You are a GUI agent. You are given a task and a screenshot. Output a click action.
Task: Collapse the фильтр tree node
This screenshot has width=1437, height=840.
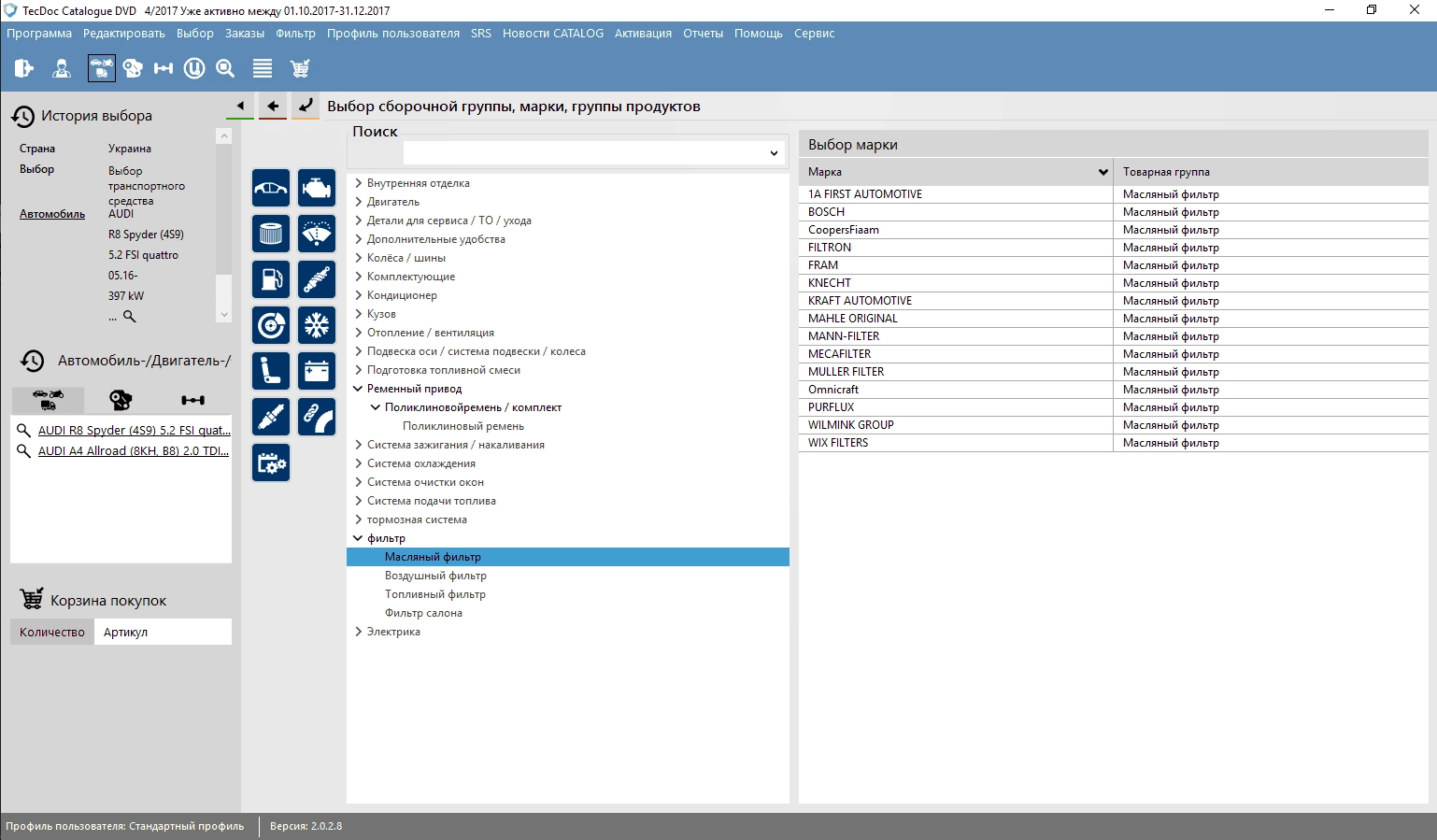pyautogui.click(x=358, y=538)
